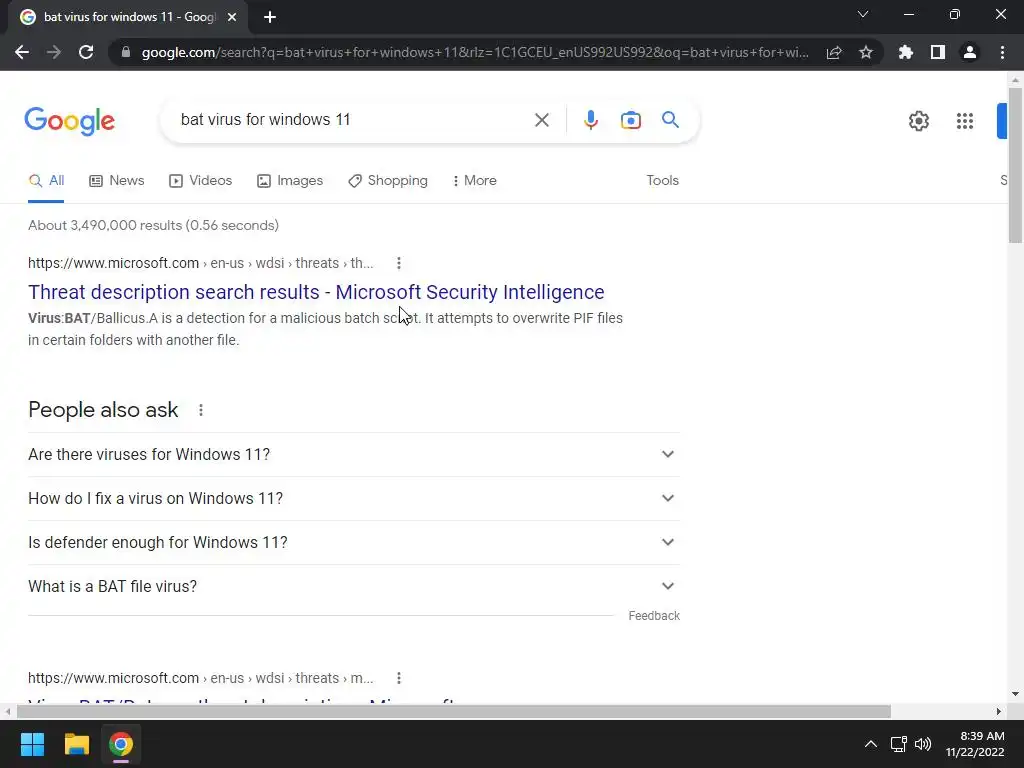
Task: Click the Feedback link under questions
Action: (x=654, y=616)
